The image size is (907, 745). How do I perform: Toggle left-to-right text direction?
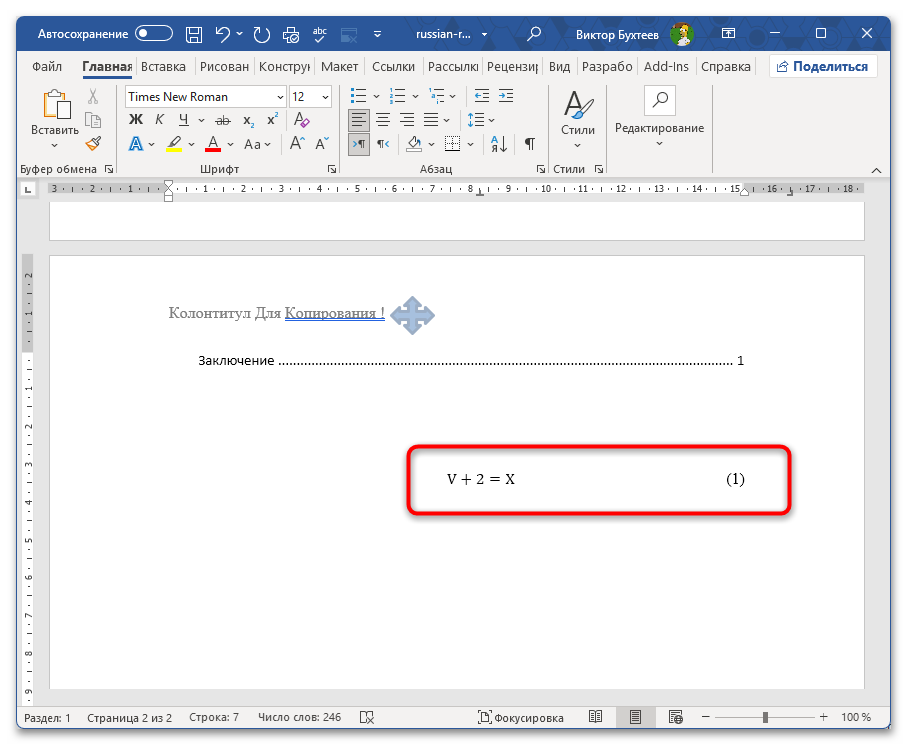coord(359,144)
